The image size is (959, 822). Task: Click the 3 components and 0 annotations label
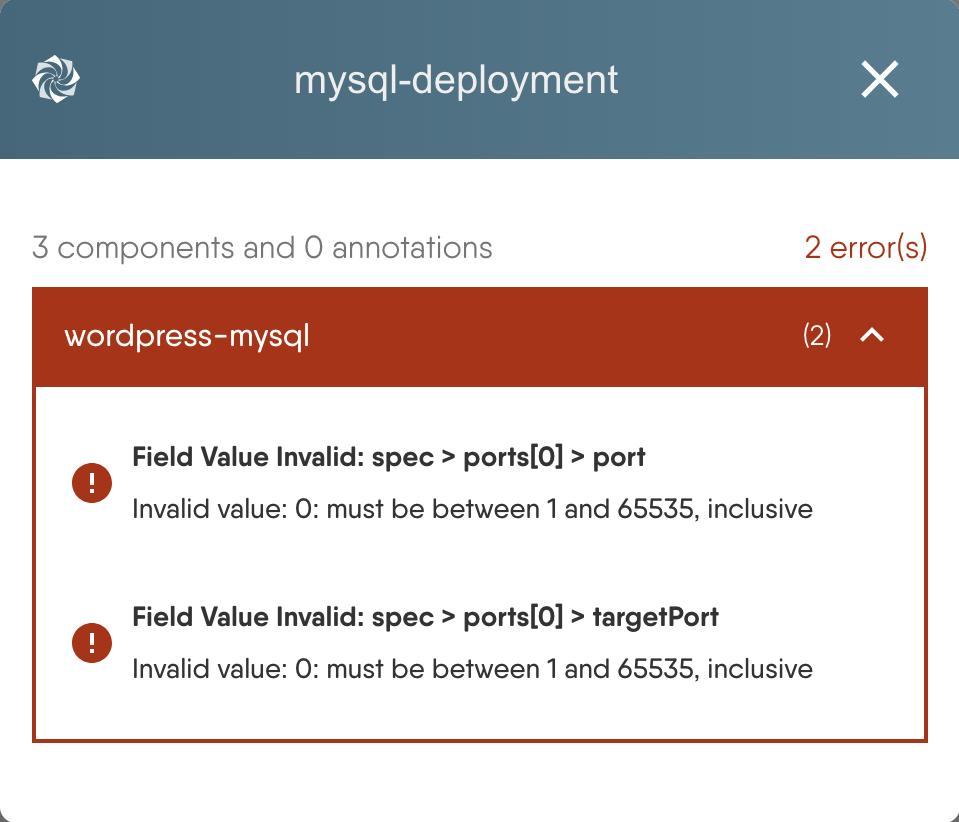coord(262,247)
